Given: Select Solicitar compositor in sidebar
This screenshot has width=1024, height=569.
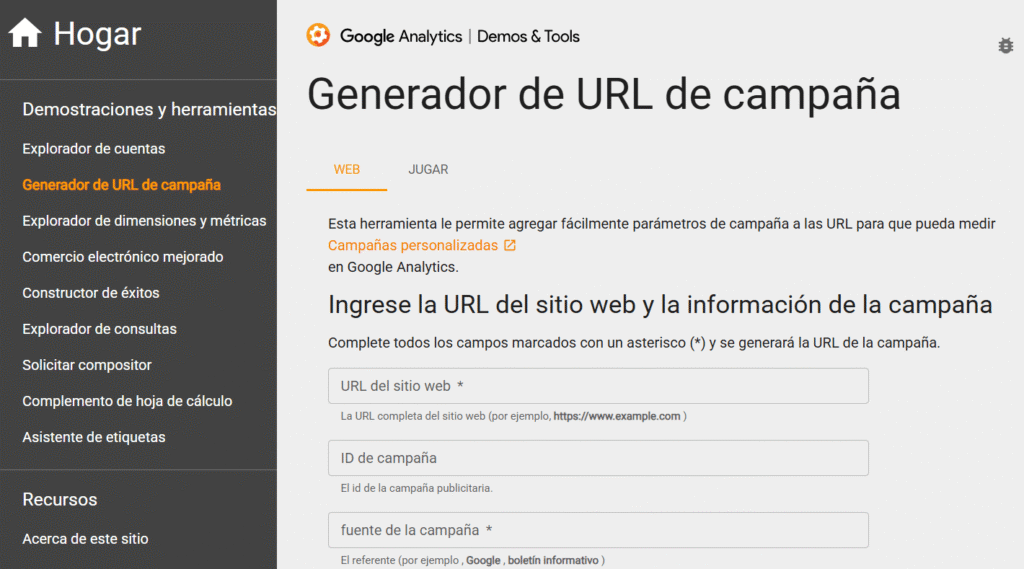Looking at the screenshot, I should [87, 365].
